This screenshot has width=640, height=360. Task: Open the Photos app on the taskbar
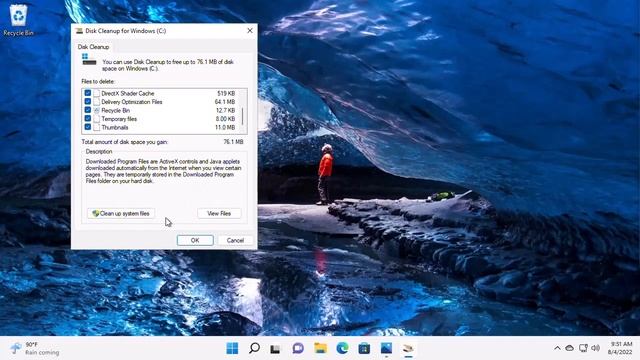pos(386,348)
